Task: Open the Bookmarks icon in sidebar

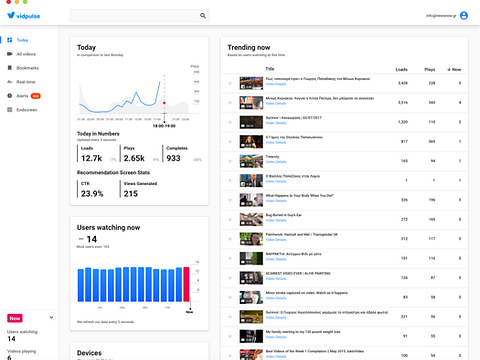Action: (x=10, y=68)
